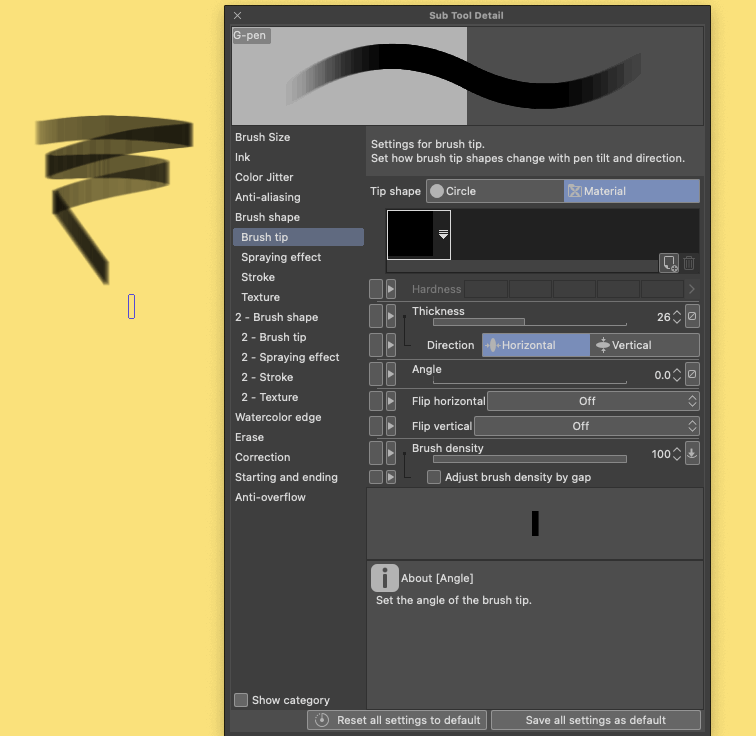Open Angle dynamics settings icon
Viewport: 756px width, 736px height.
pos(692,374)
